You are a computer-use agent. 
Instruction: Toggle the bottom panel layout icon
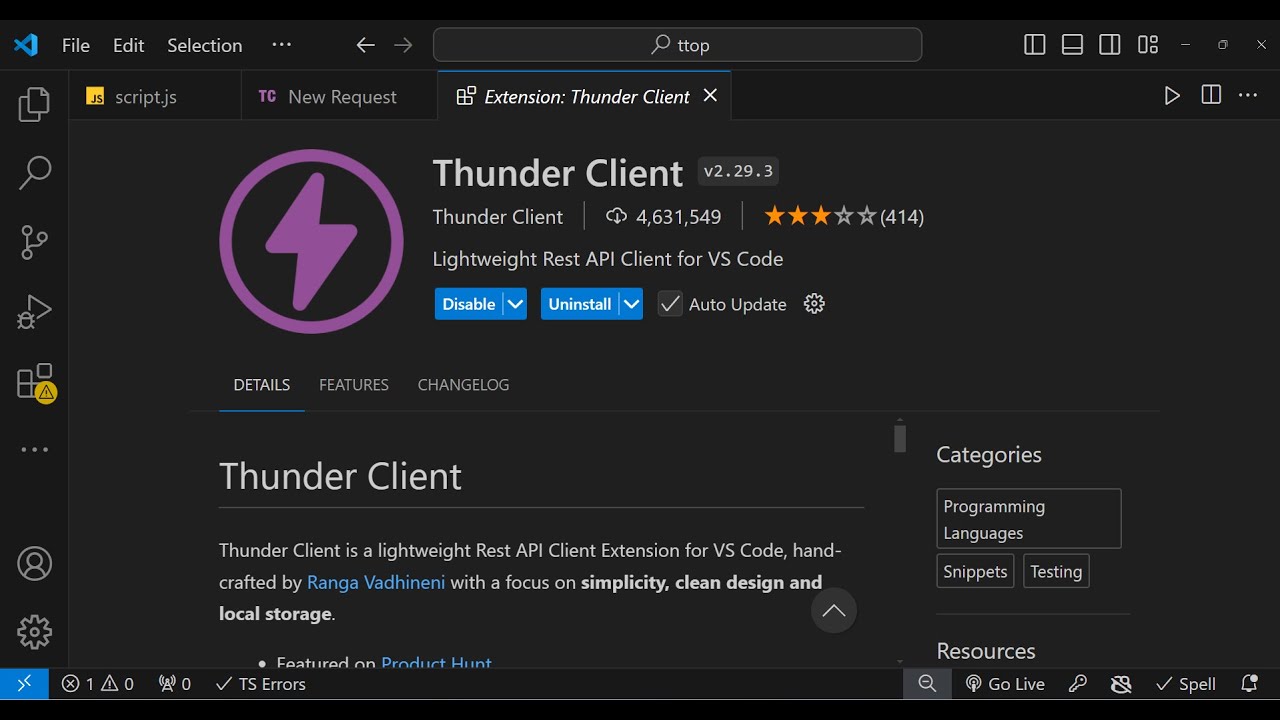tap(1072, 45)
